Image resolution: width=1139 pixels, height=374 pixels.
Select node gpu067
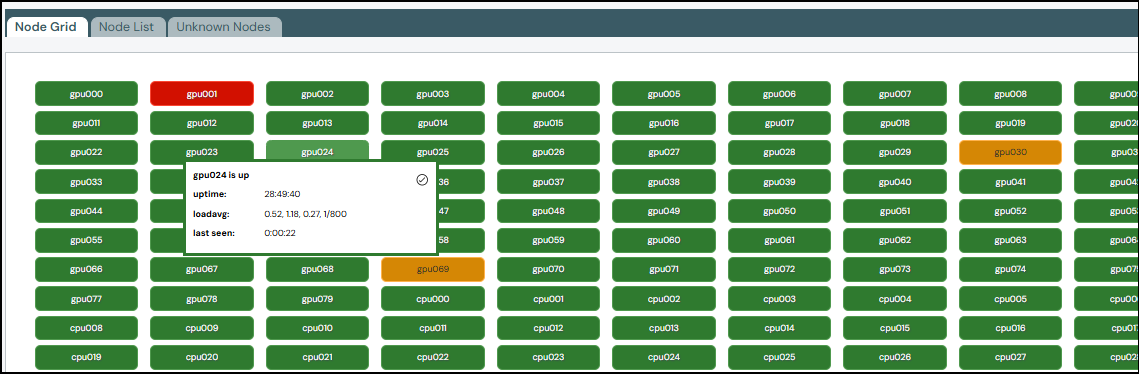coord(202,269)
